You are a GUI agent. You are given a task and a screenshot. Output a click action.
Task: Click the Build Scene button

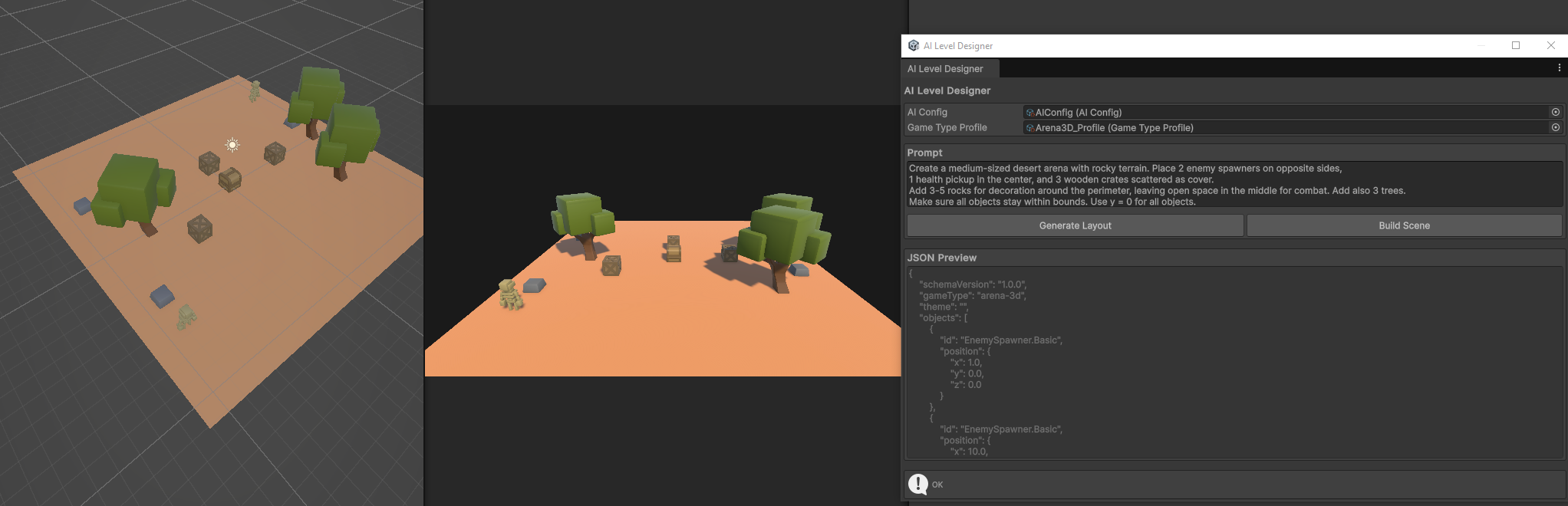[x=1404, y=225]
